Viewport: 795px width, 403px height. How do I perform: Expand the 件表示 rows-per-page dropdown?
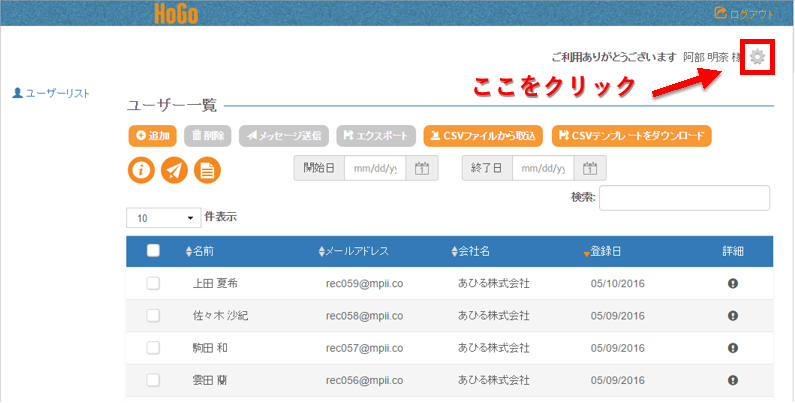click(x=163, y=218)
